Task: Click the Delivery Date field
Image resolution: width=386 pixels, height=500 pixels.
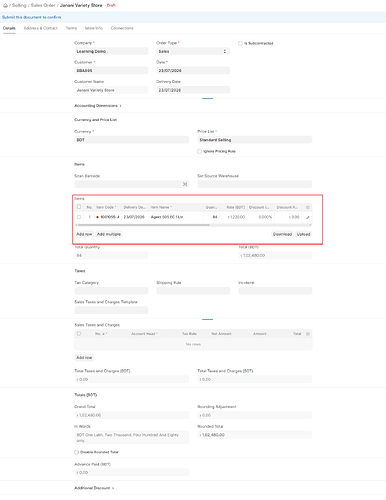Action: (x=193, y=90)
